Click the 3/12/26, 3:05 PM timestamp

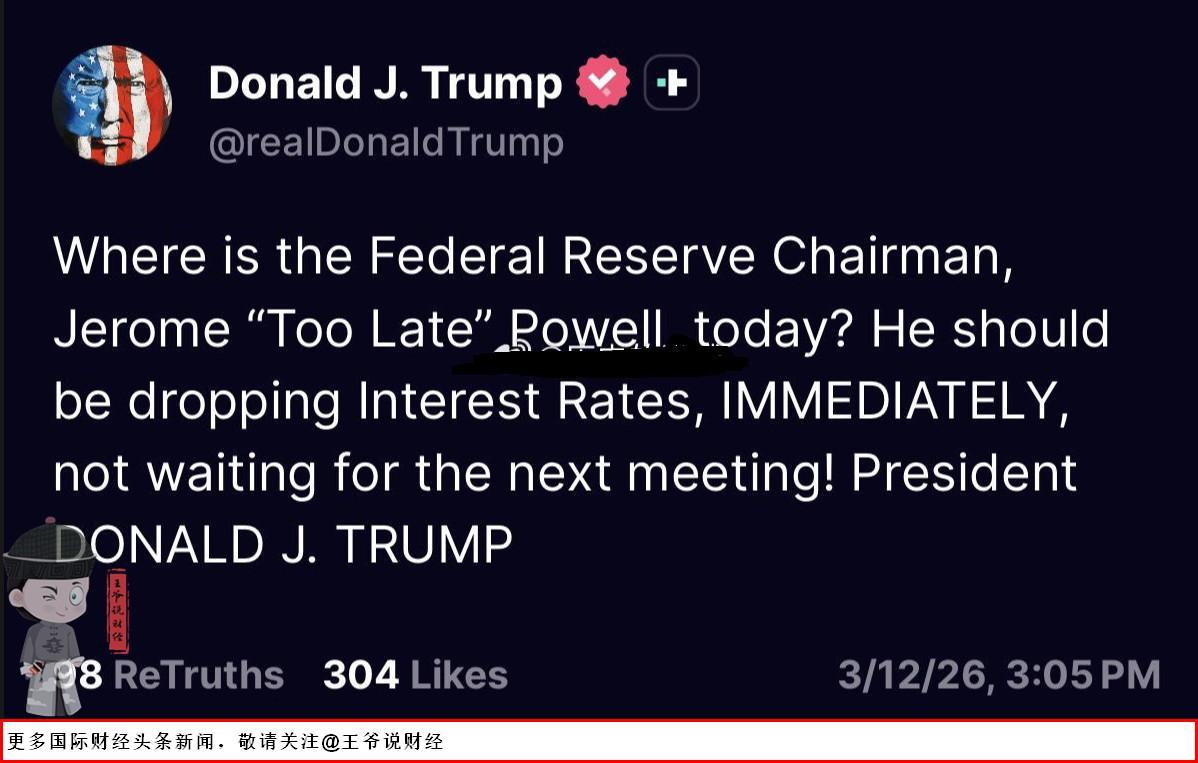point(998,675)
